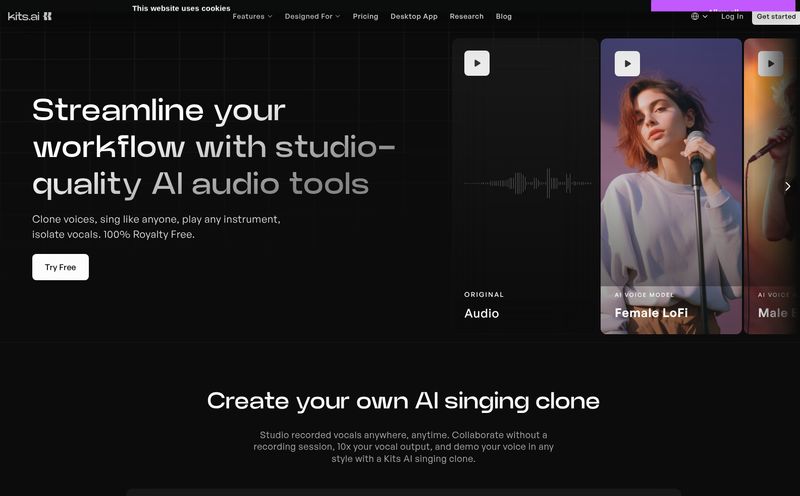Click the Kits.ai logo
This screenshot has width=800, height=496.
[x=30, y=16]
